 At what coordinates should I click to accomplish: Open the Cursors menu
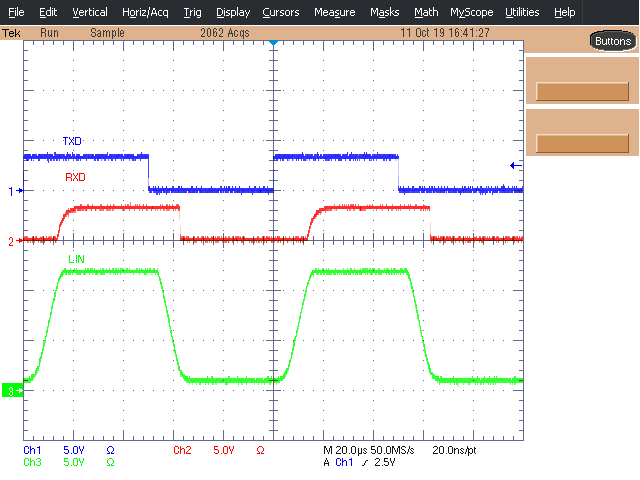280,12
